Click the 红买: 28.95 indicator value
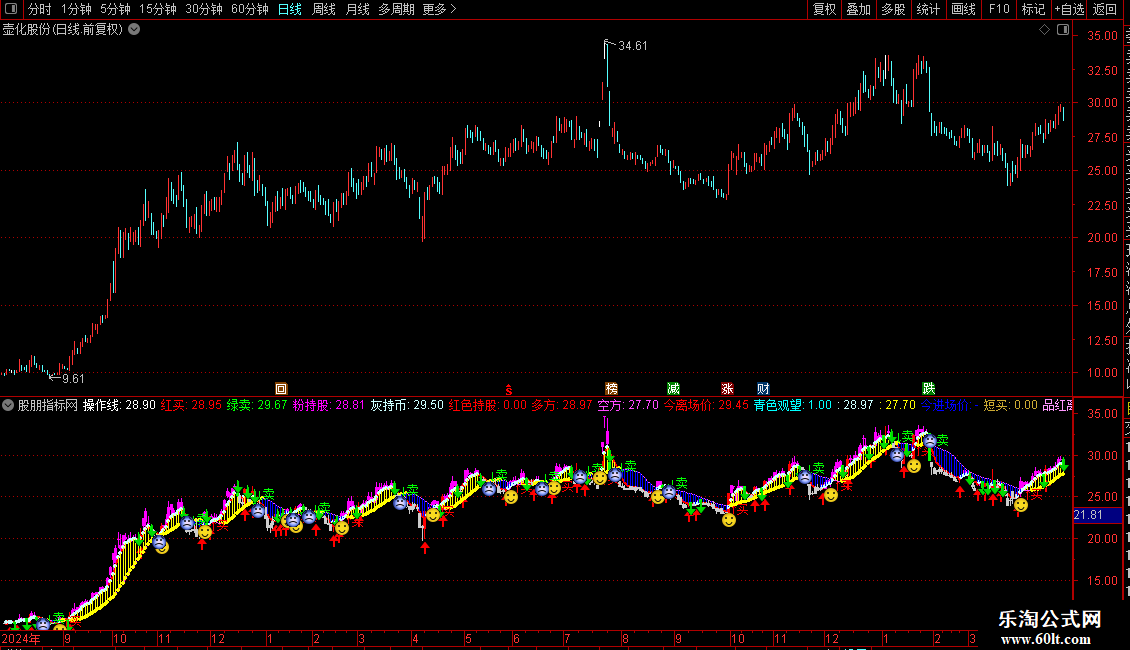This screenshot has width=1130, height=650. [191, 405]
